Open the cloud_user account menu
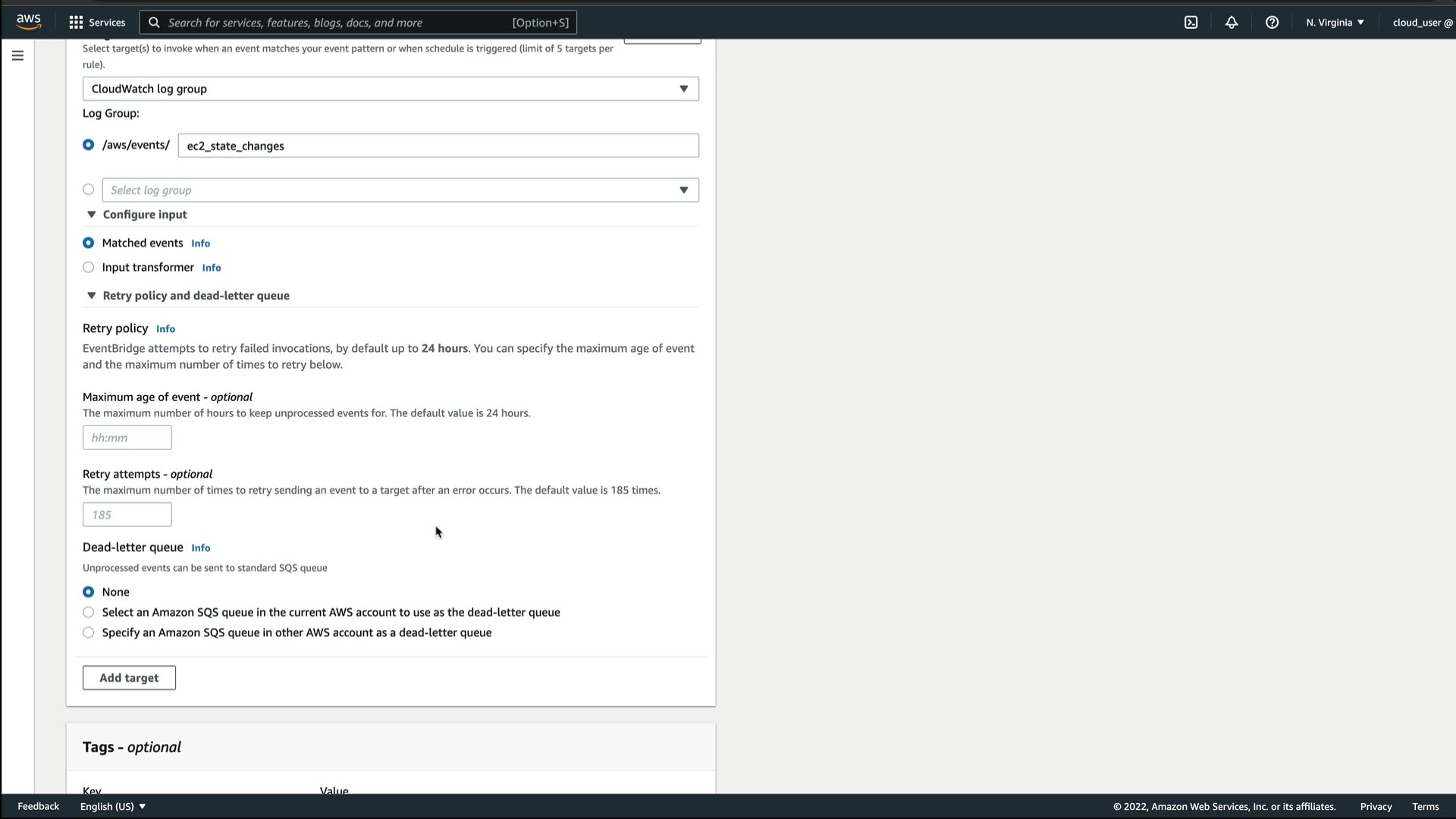 [1422, 22]
